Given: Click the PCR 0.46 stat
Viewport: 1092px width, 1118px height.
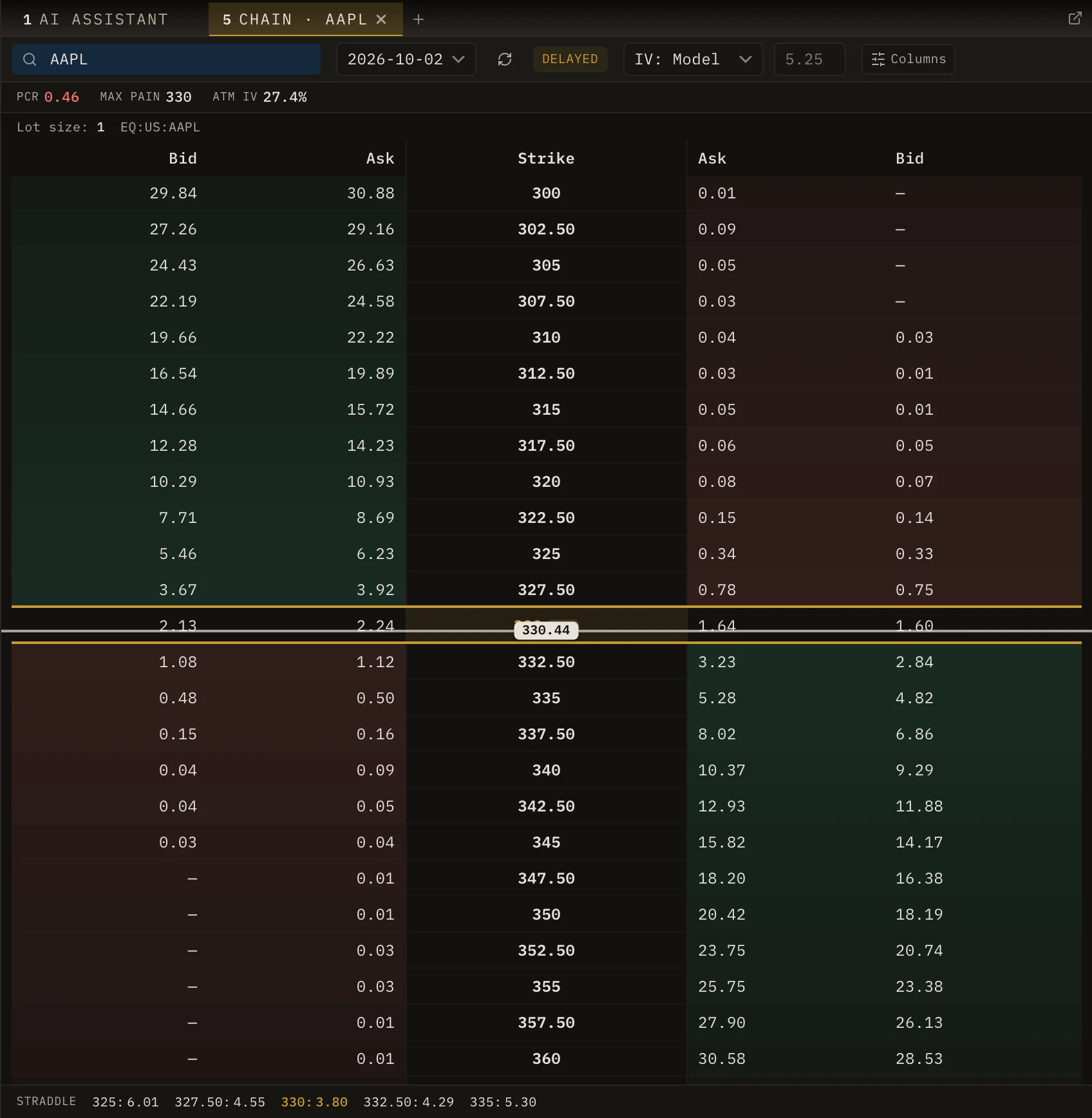Looking at the screenshot, I should 48,97.
